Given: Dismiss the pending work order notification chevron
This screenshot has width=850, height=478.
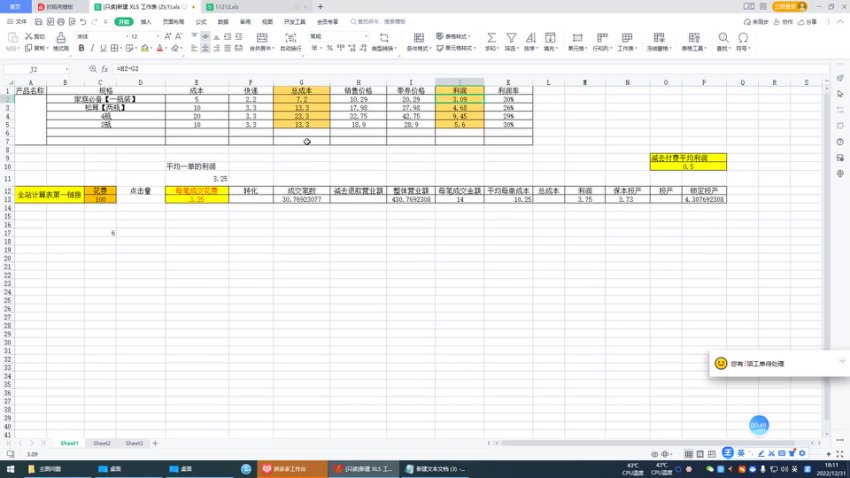Looking at the screenshot, I should (842, 361).
